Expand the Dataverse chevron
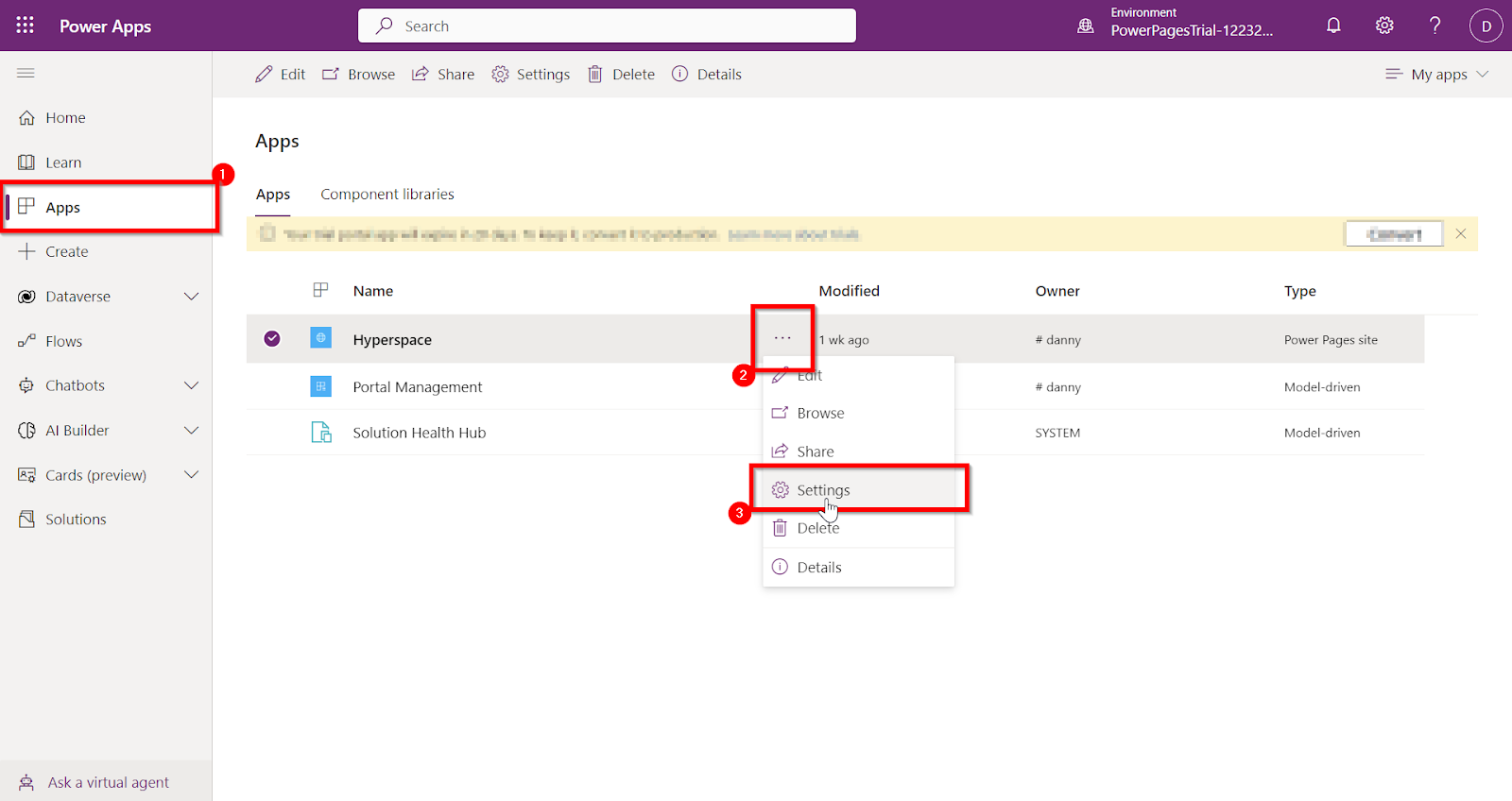 191,297
